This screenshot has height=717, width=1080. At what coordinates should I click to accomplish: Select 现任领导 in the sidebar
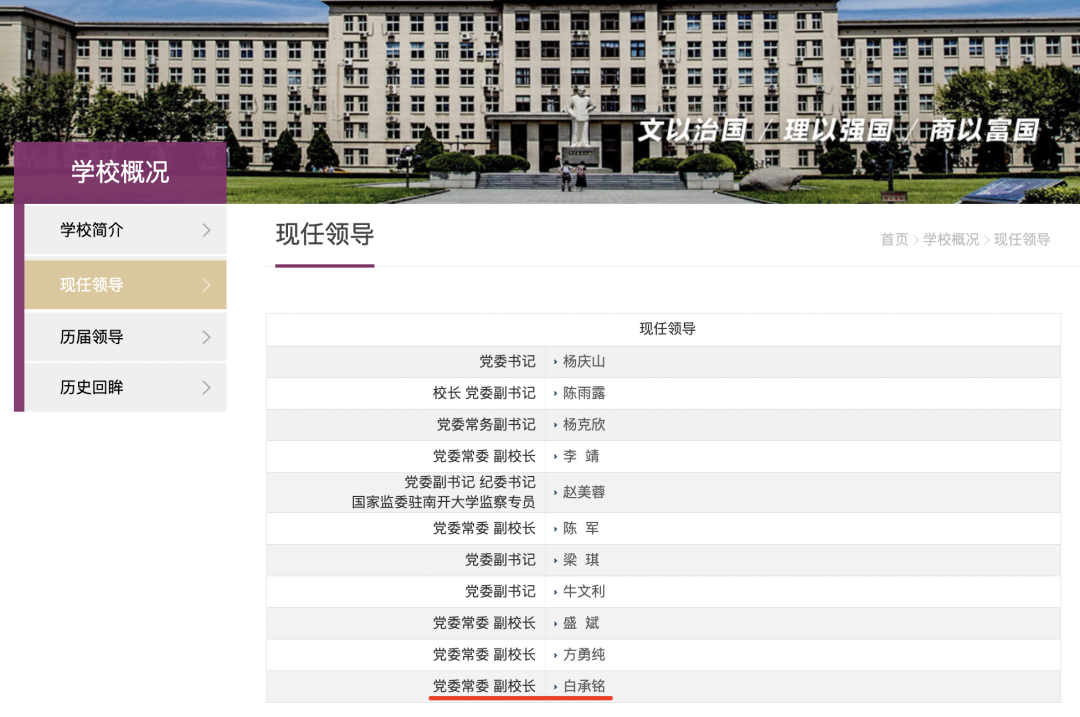(x=92, y=285)
